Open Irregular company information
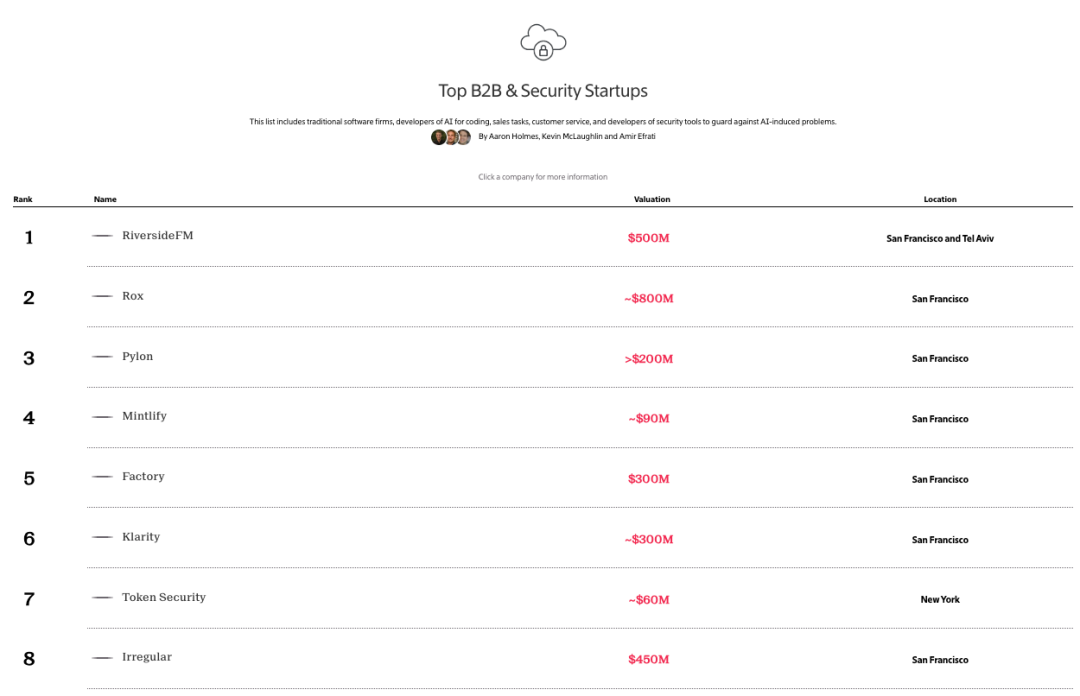This screenshot has width=1080, height=696. [147, 657]
